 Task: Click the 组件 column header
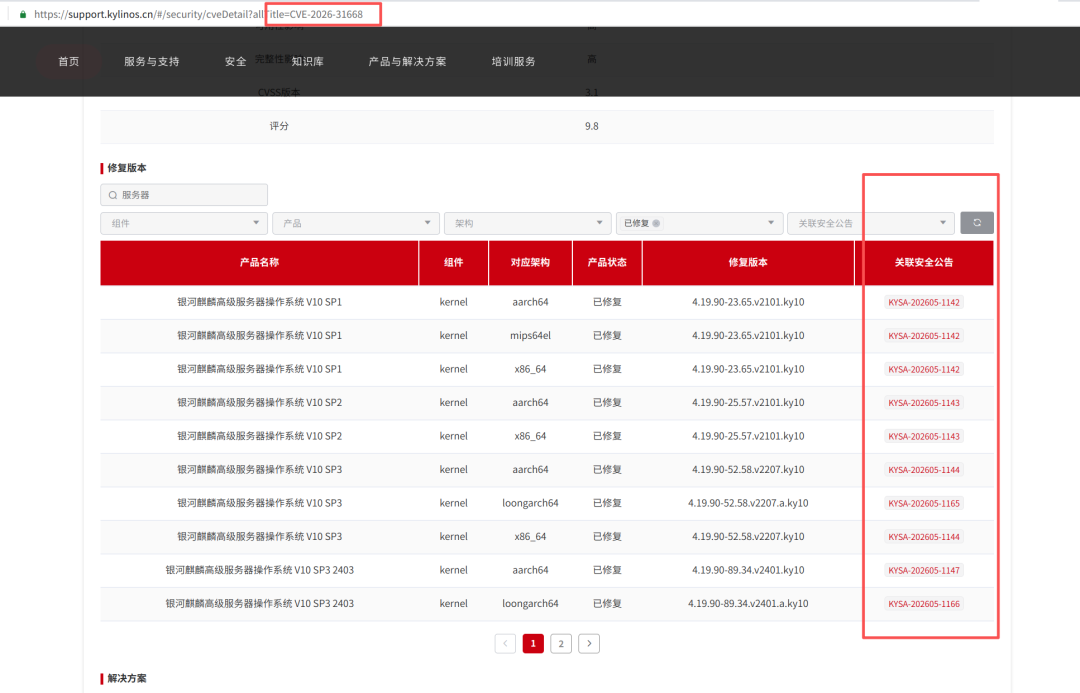(453, 262)
